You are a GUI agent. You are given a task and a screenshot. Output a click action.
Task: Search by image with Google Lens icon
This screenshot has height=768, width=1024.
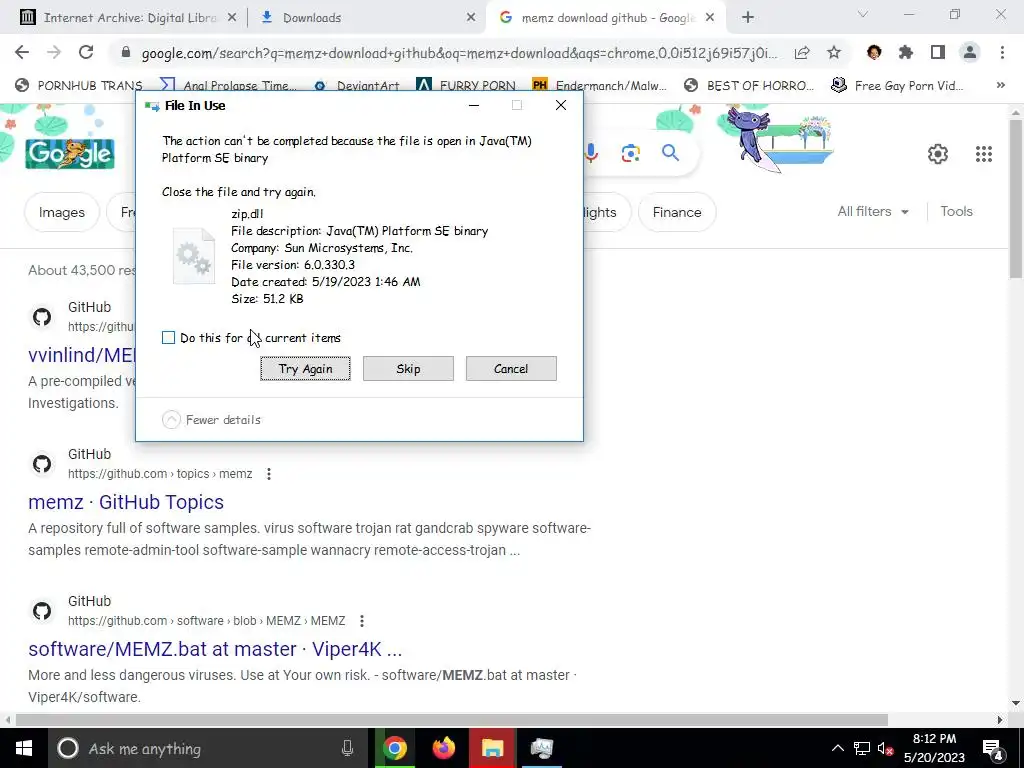pos(630,153)
